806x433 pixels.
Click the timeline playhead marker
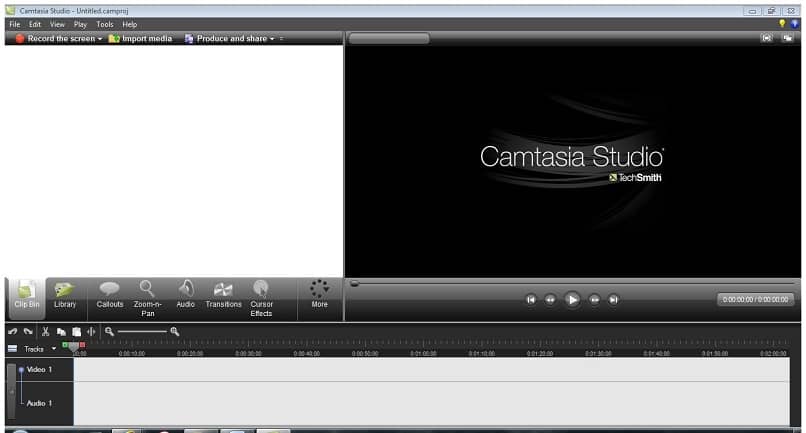(x=74, y=348)
